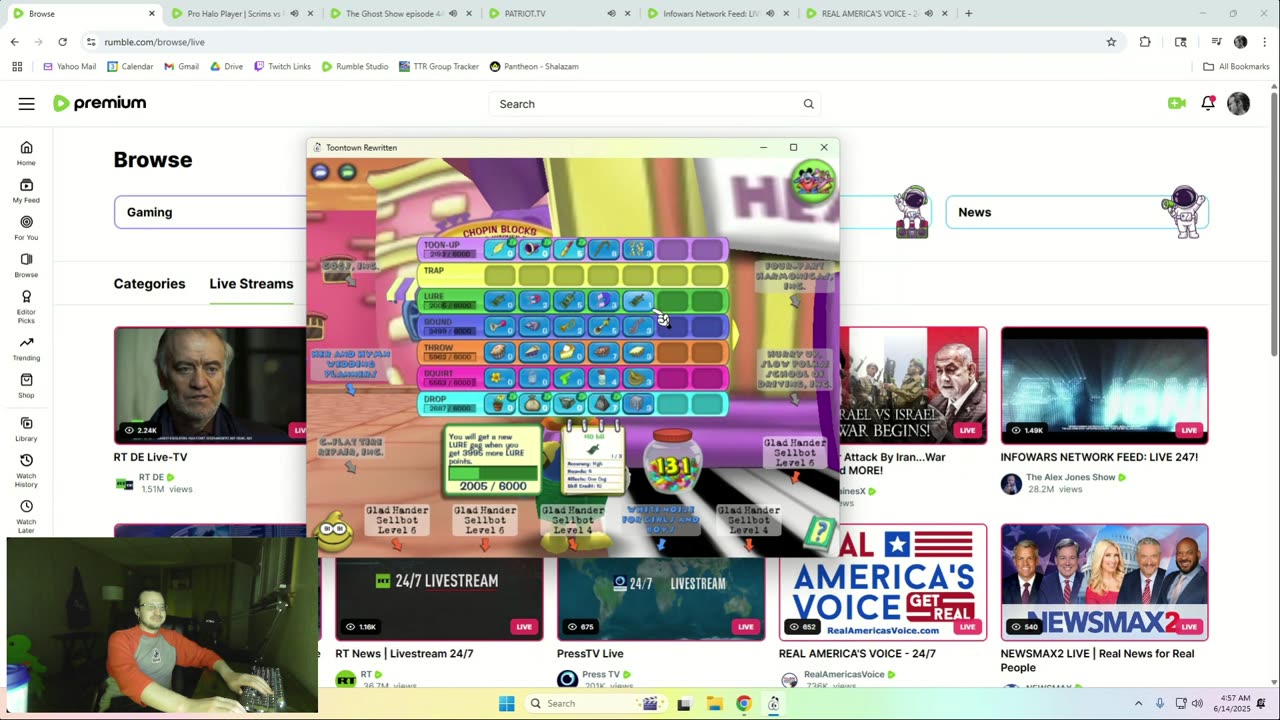Open the NEWSMAX2 LIVE stream thumbnail

tap(1104, 582)
